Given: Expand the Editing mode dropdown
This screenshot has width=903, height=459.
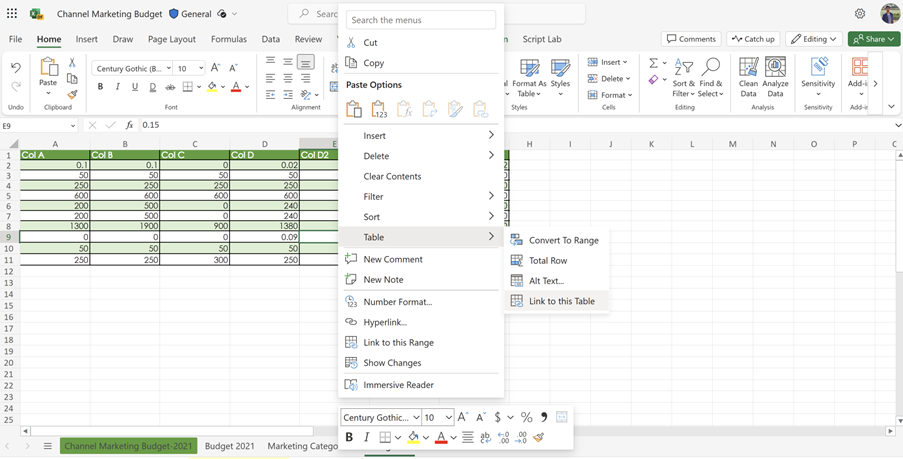Looking at the screenshot, I should tap(814, 39).
